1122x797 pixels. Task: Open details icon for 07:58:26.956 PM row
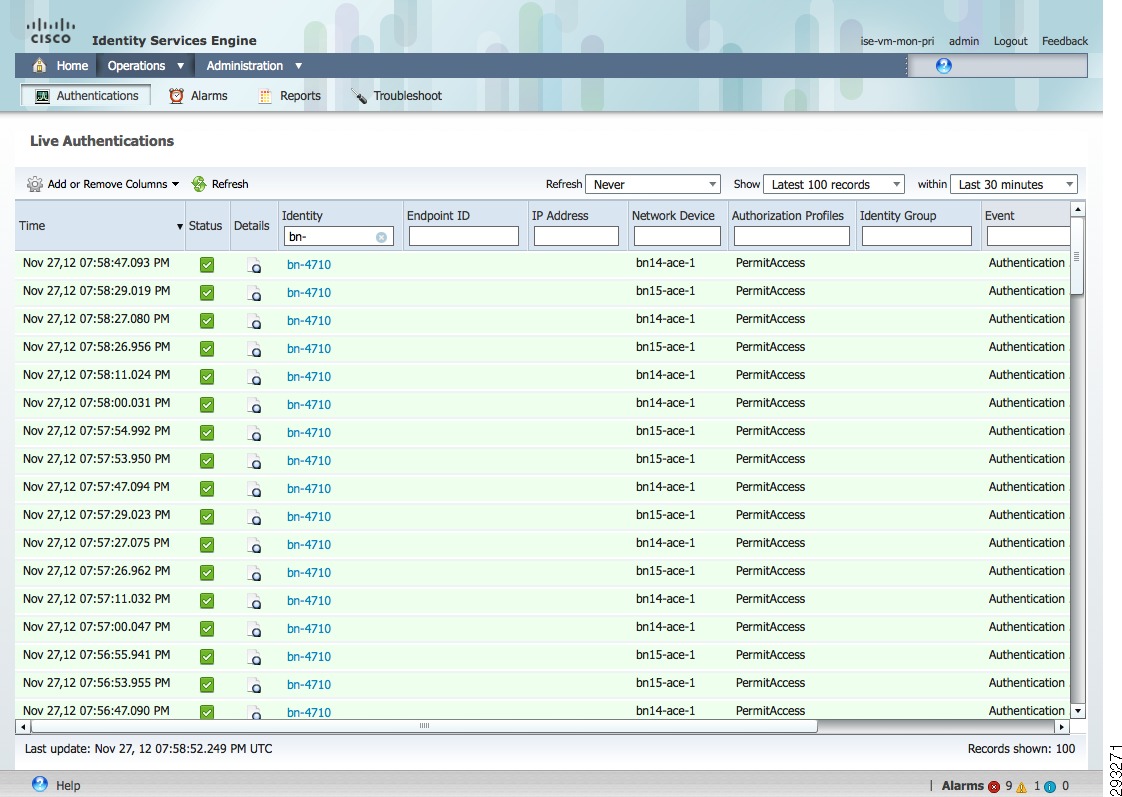pos(254,348)
